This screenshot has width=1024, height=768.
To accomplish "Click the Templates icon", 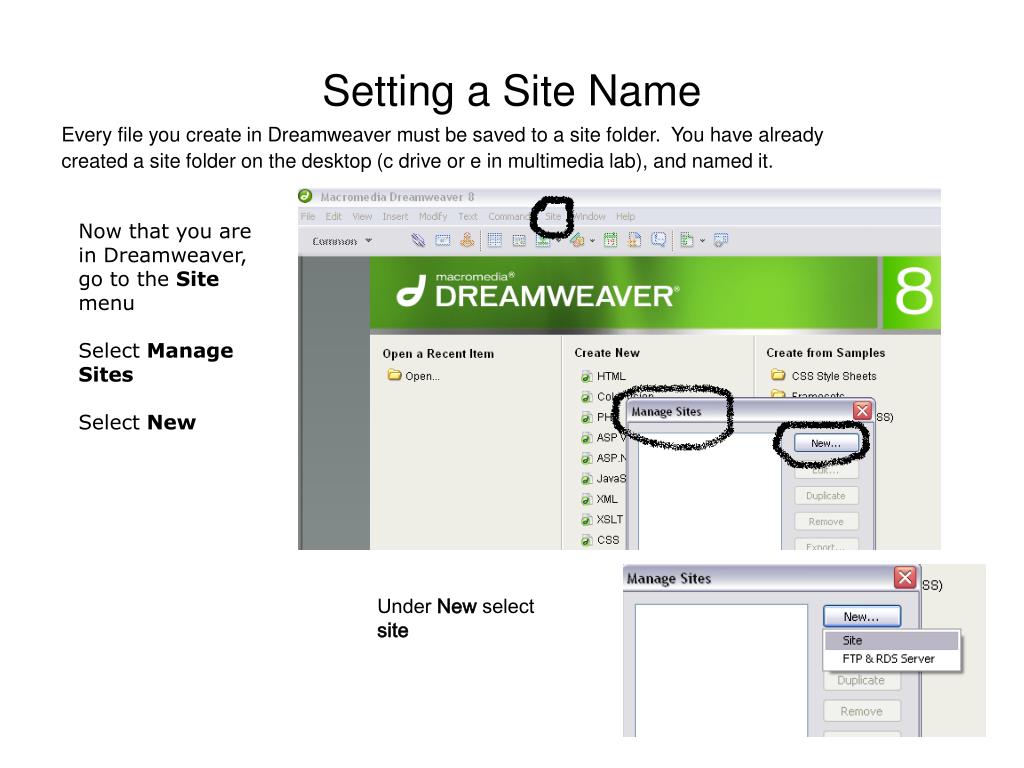I will 686,240.
